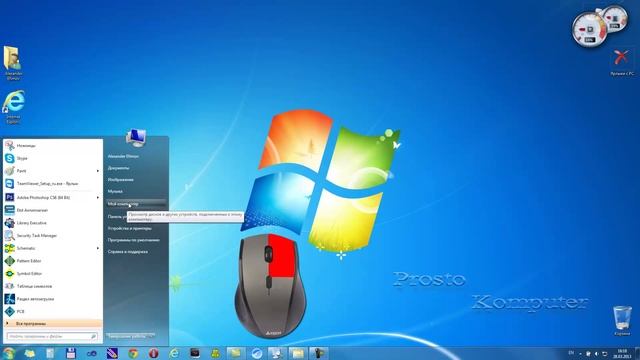The image size is (640, 360).
Task: Open Мой компьютер in Start menu
Action: click(x=136, y=203)
